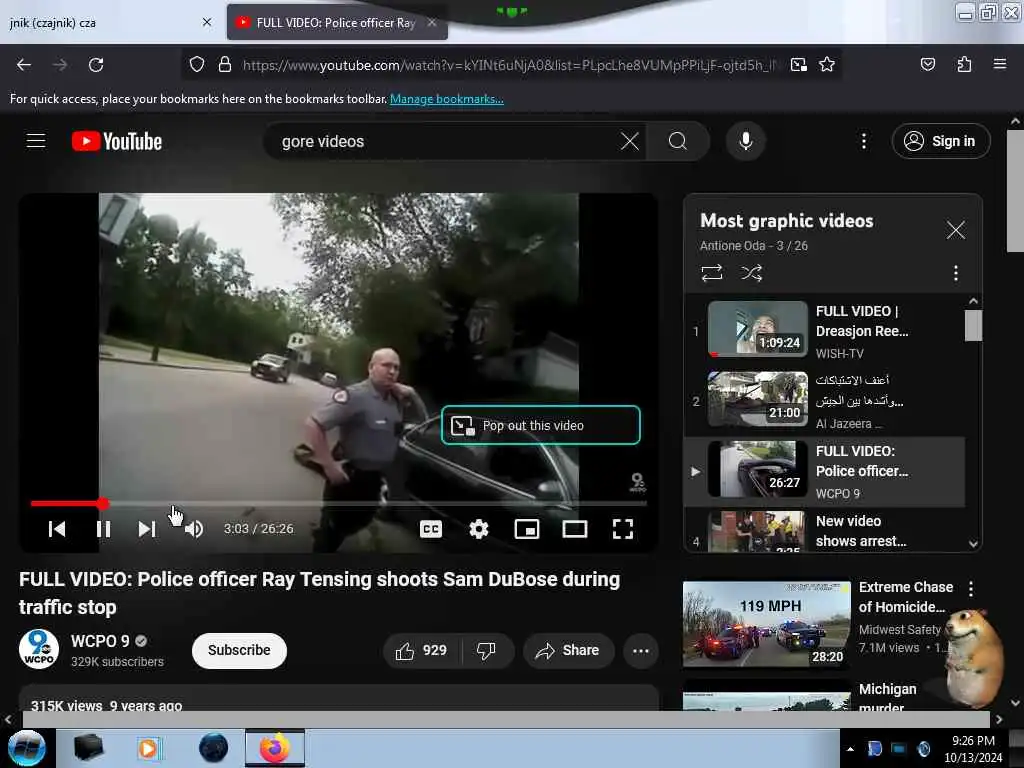Screen dimensions: 1024x768
Task: Like the video (929)
Action: coord(422,650)
